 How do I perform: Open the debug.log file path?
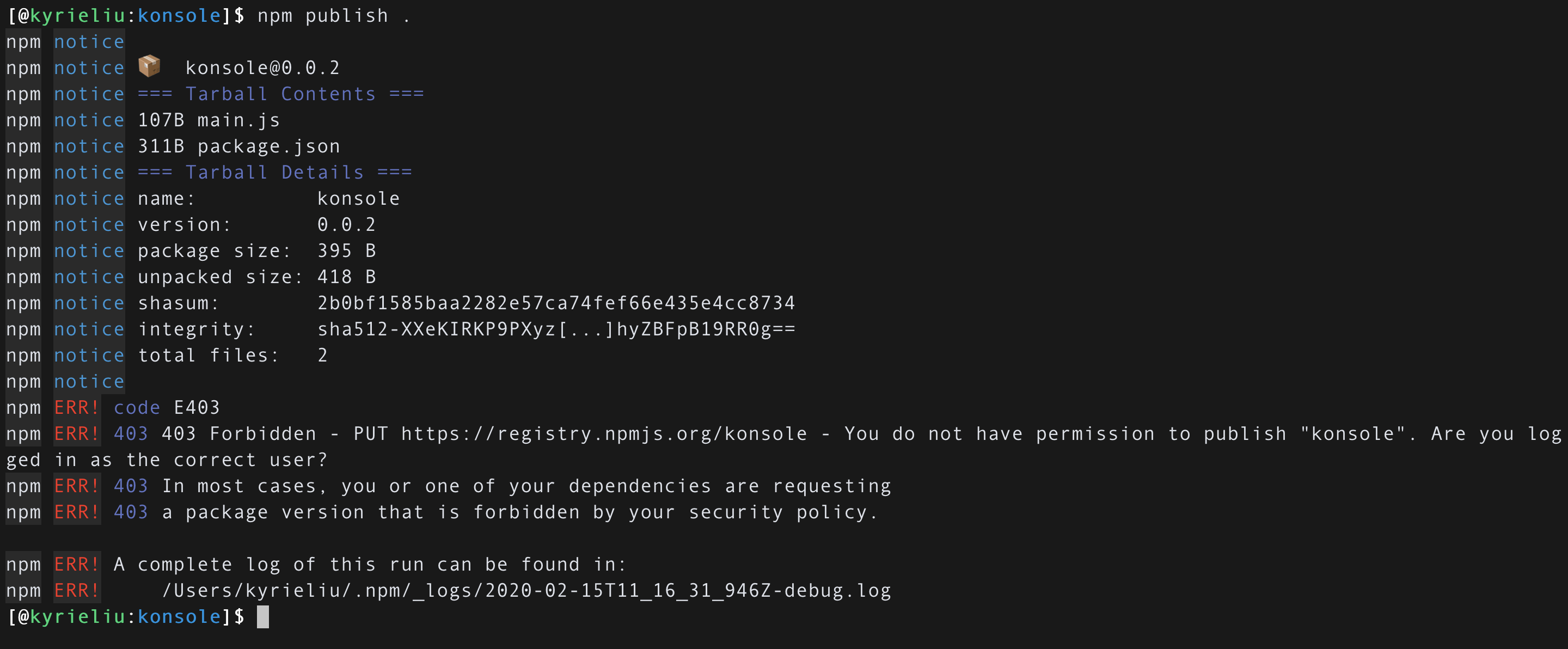[x=526, y=591]
